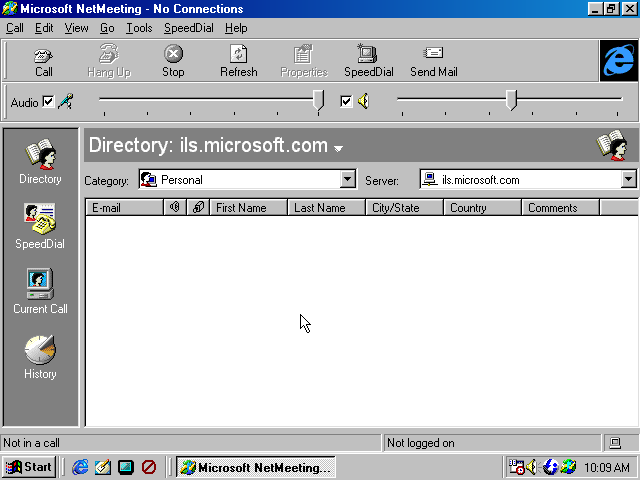
Task: Open the Edit menu
Action: point(44,28)
